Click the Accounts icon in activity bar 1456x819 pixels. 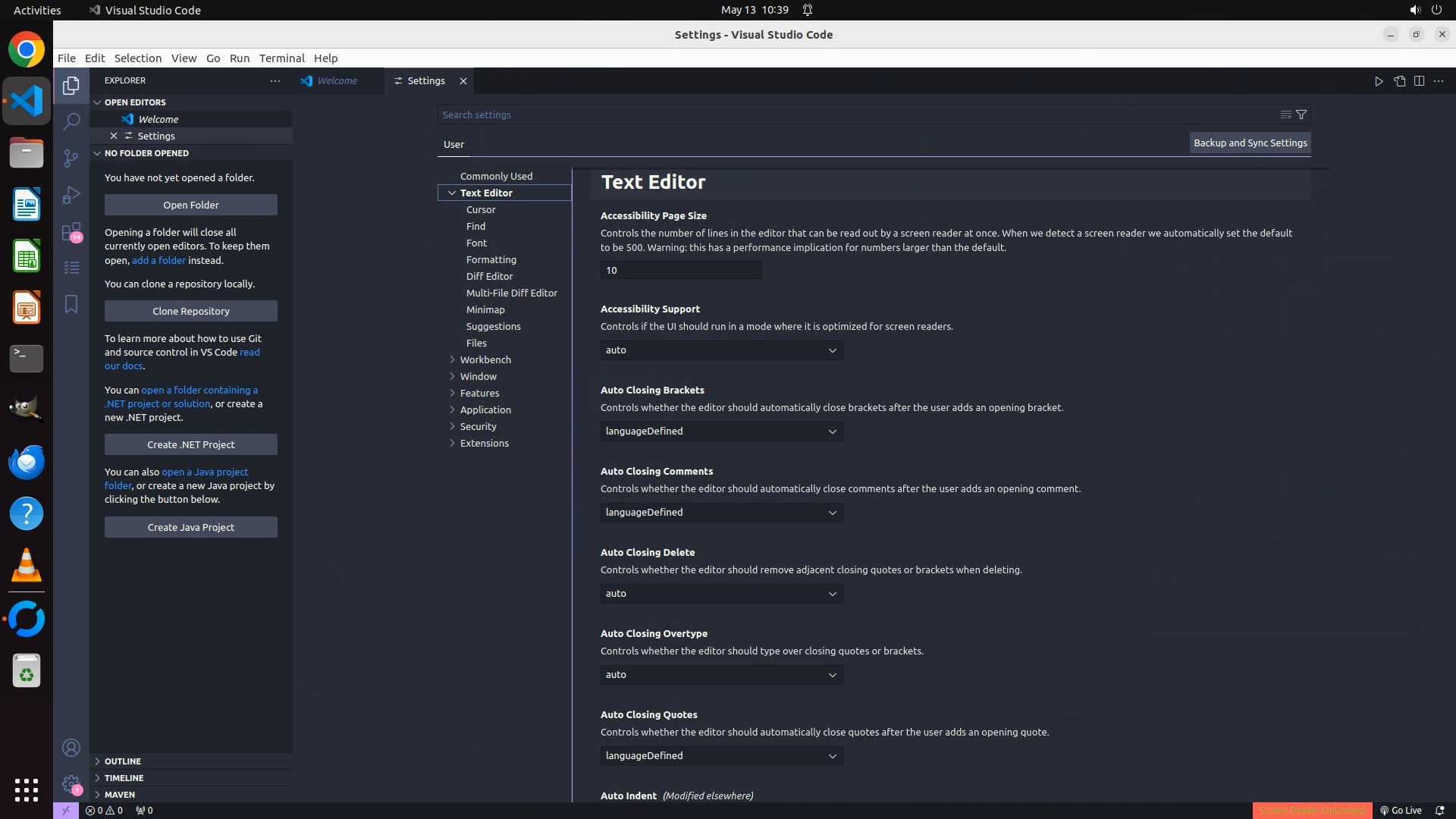click(x=71, y=748)
